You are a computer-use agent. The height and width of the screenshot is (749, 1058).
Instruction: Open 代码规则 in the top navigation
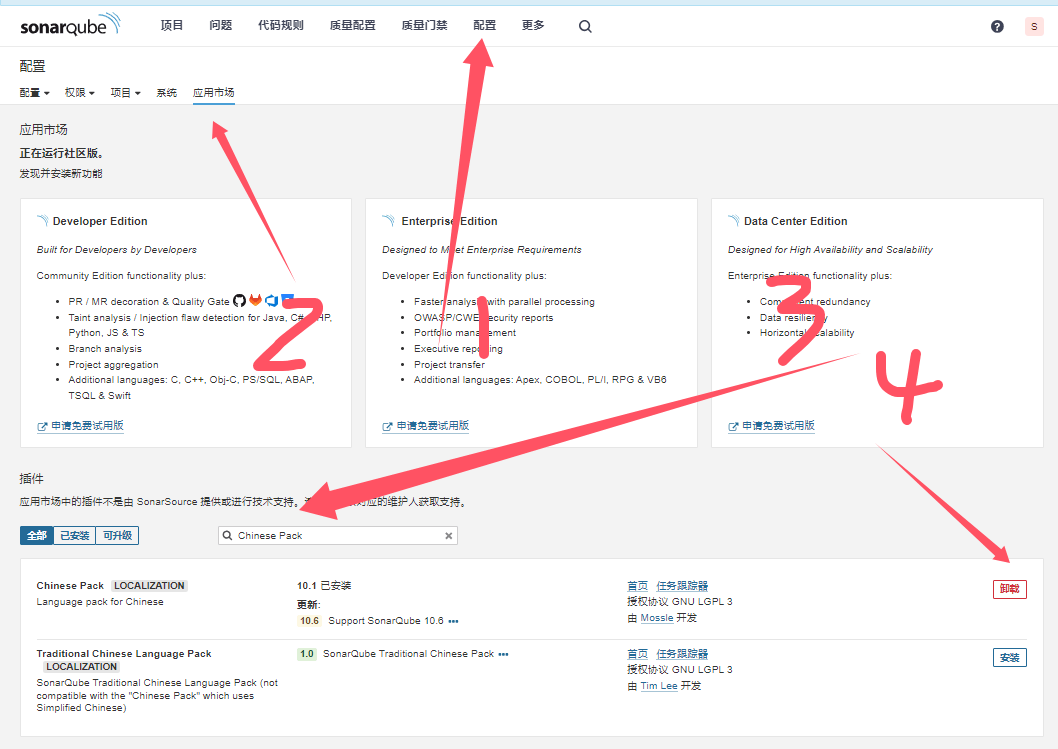coord(281,26)
